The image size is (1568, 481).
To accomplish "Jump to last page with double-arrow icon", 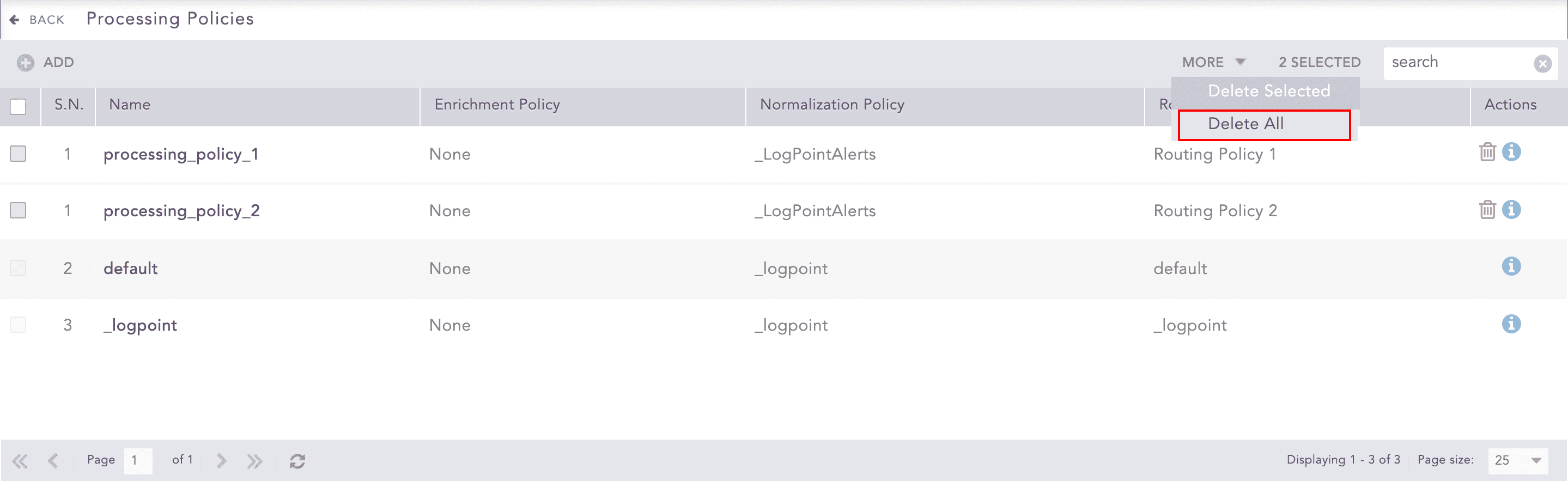I will click(255, 461).
